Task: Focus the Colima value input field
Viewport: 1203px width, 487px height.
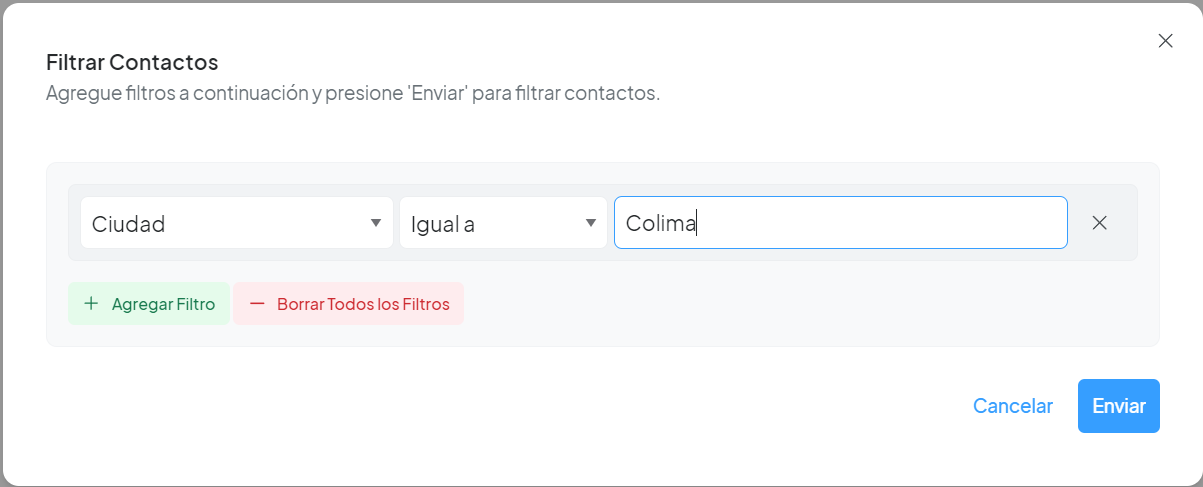Action: 880,223
